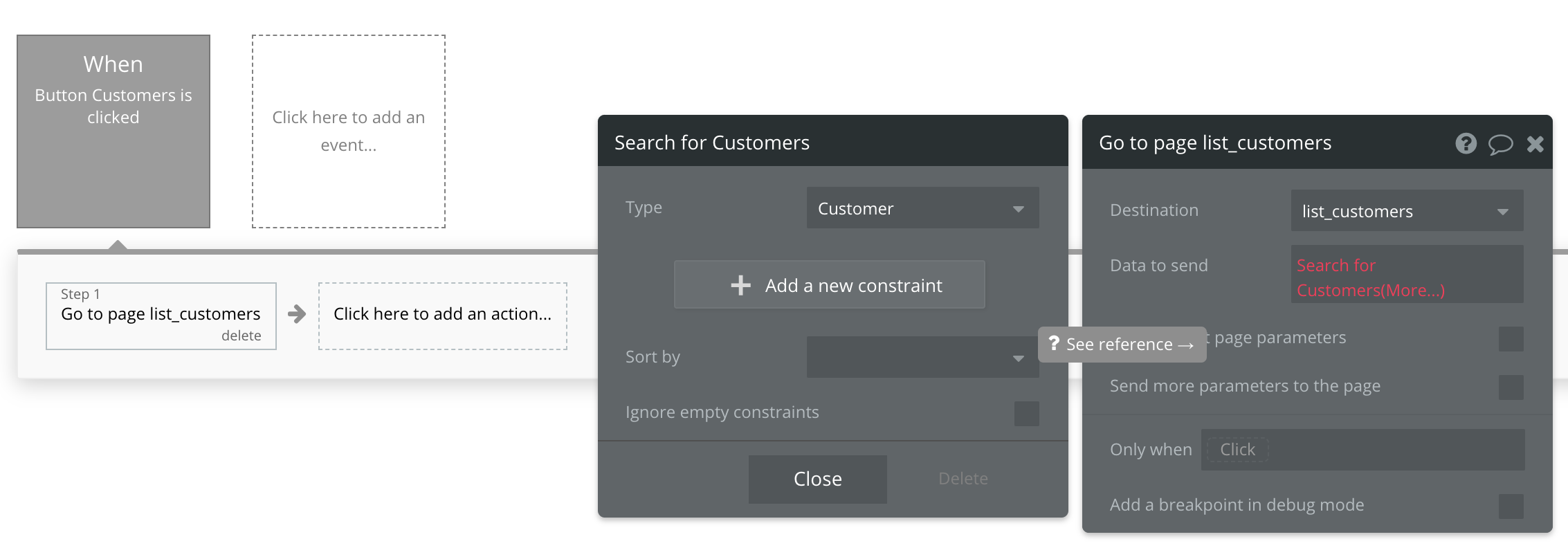Toggle Ignore empty constraints checkbox

pyautogui.click(x=1026, y=413)
